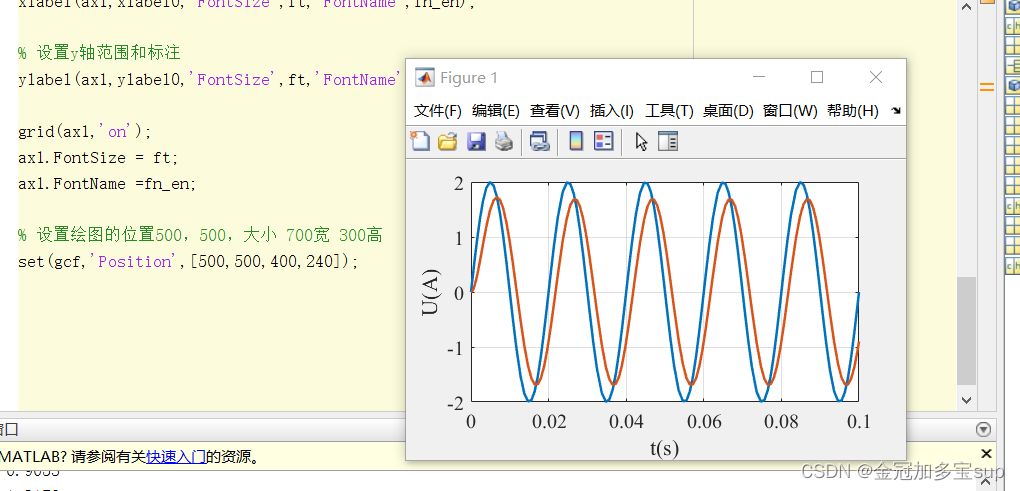1020x491 pixels.
Task: Click the U(A) y-axis label
Action: [x=430, y=293]
